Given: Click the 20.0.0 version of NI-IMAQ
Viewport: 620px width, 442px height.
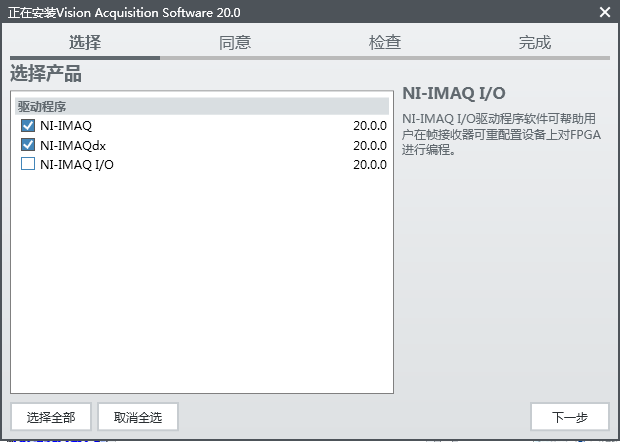Looking at the screenshot, I should tap(369, 126).
